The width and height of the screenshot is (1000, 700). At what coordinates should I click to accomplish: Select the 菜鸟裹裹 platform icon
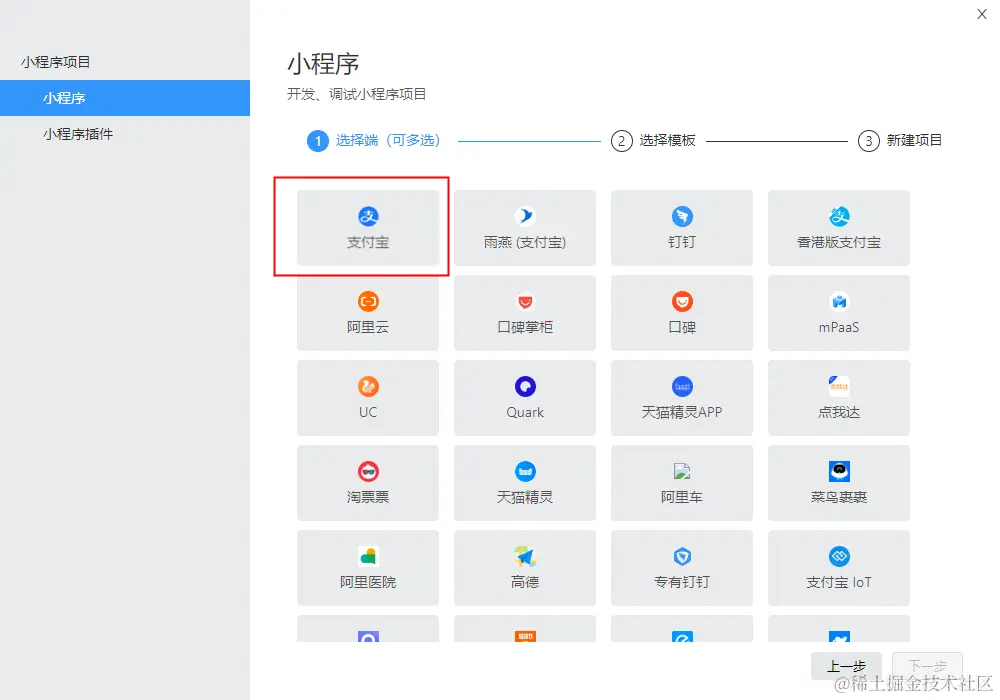(x=839, y=472)
